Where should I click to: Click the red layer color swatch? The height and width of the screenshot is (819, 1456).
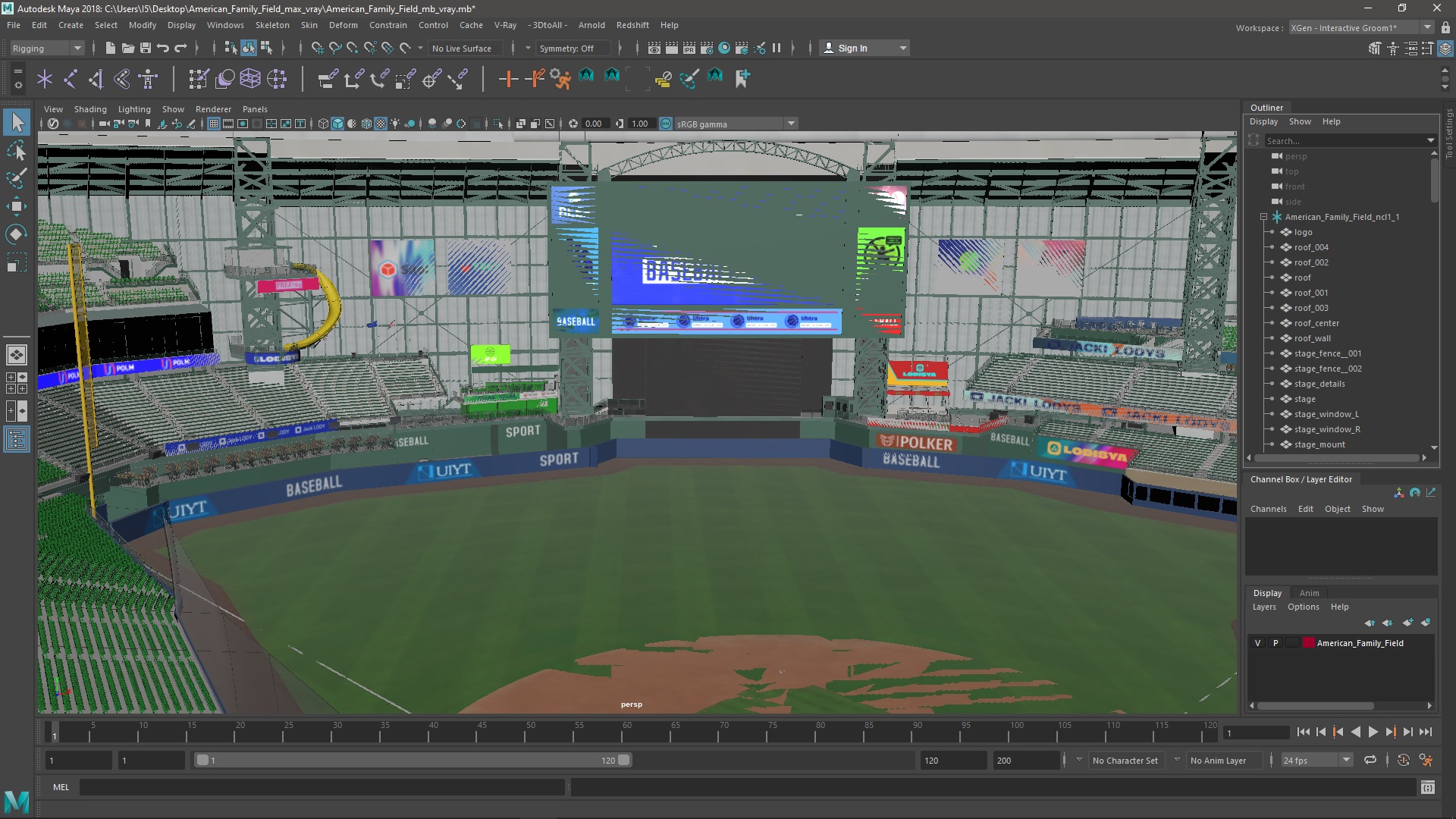coord(1308,643)
